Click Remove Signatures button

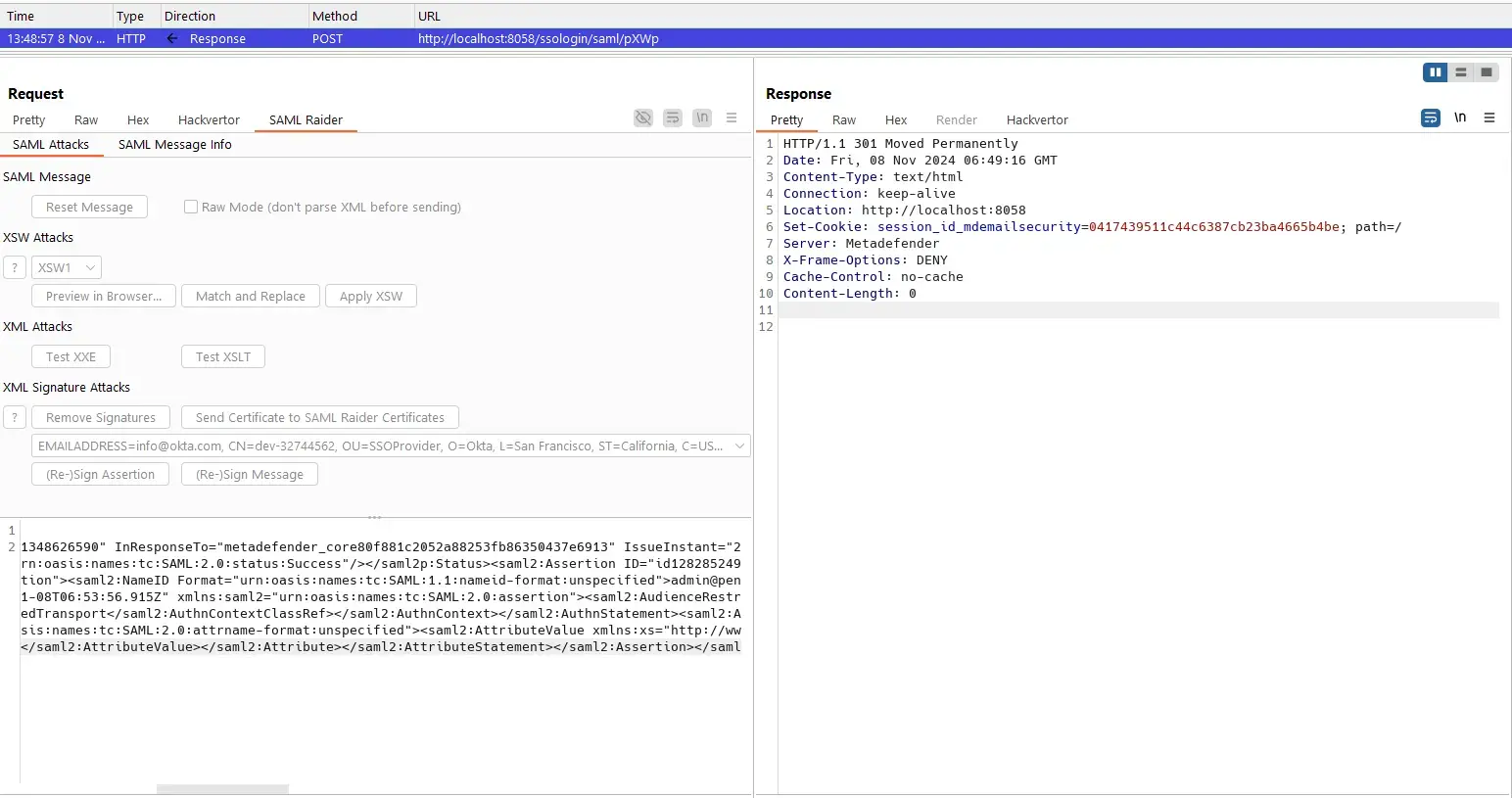101,417
